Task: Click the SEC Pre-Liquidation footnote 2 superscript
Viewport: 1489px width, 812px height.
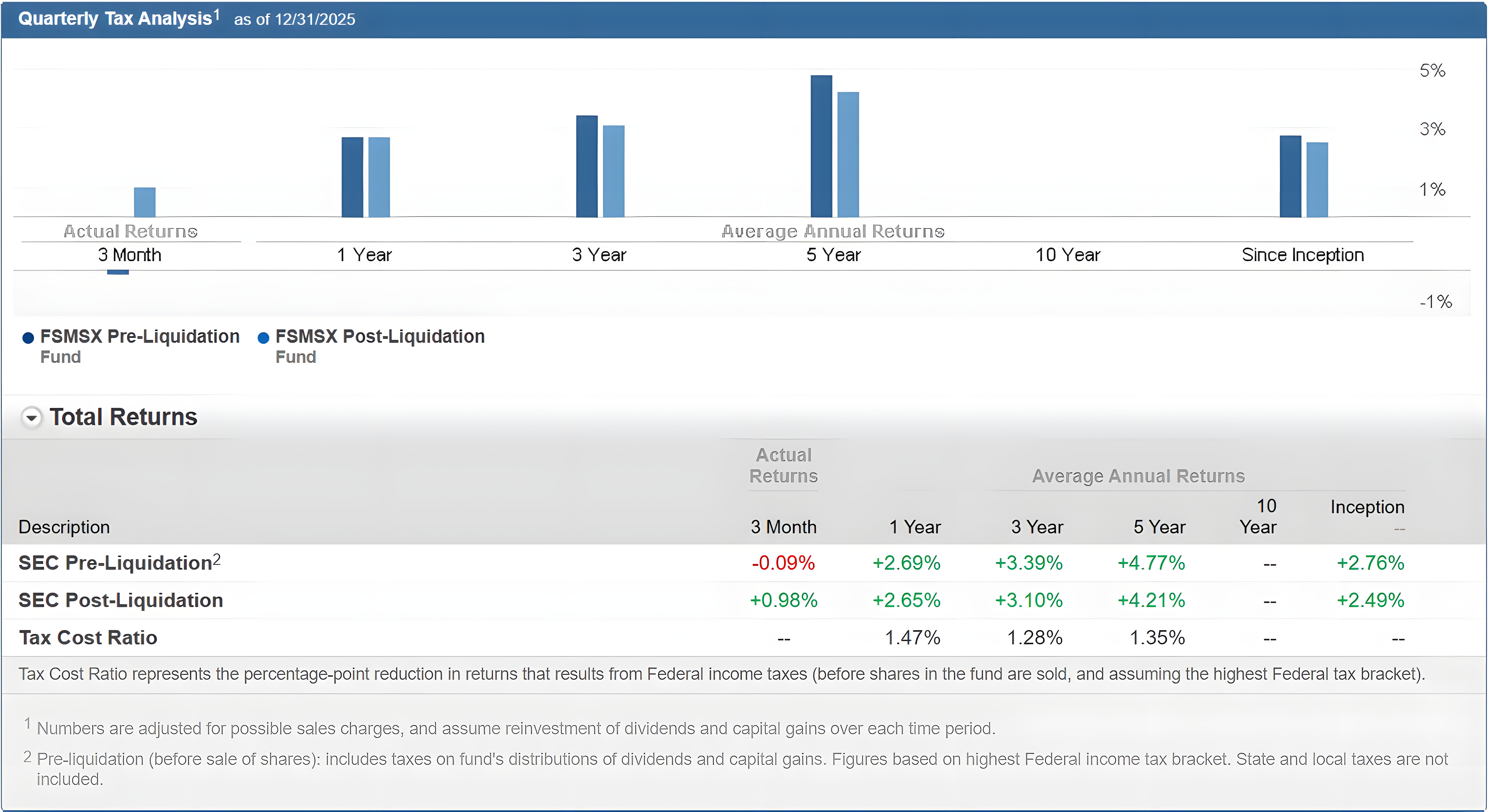Action: [x=217, y=559]
